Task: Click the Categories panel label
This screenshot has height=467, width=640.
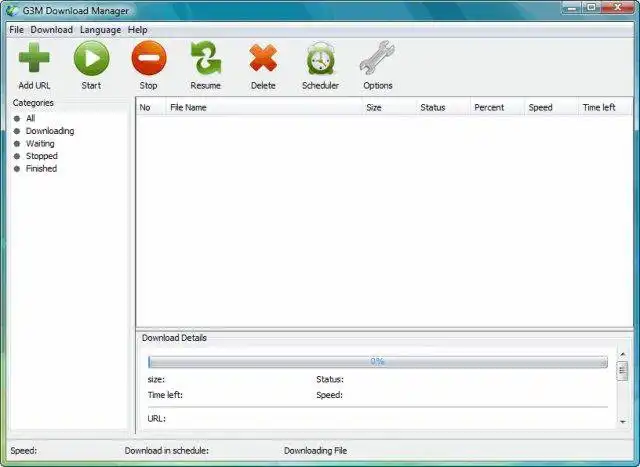Action: 33,103
